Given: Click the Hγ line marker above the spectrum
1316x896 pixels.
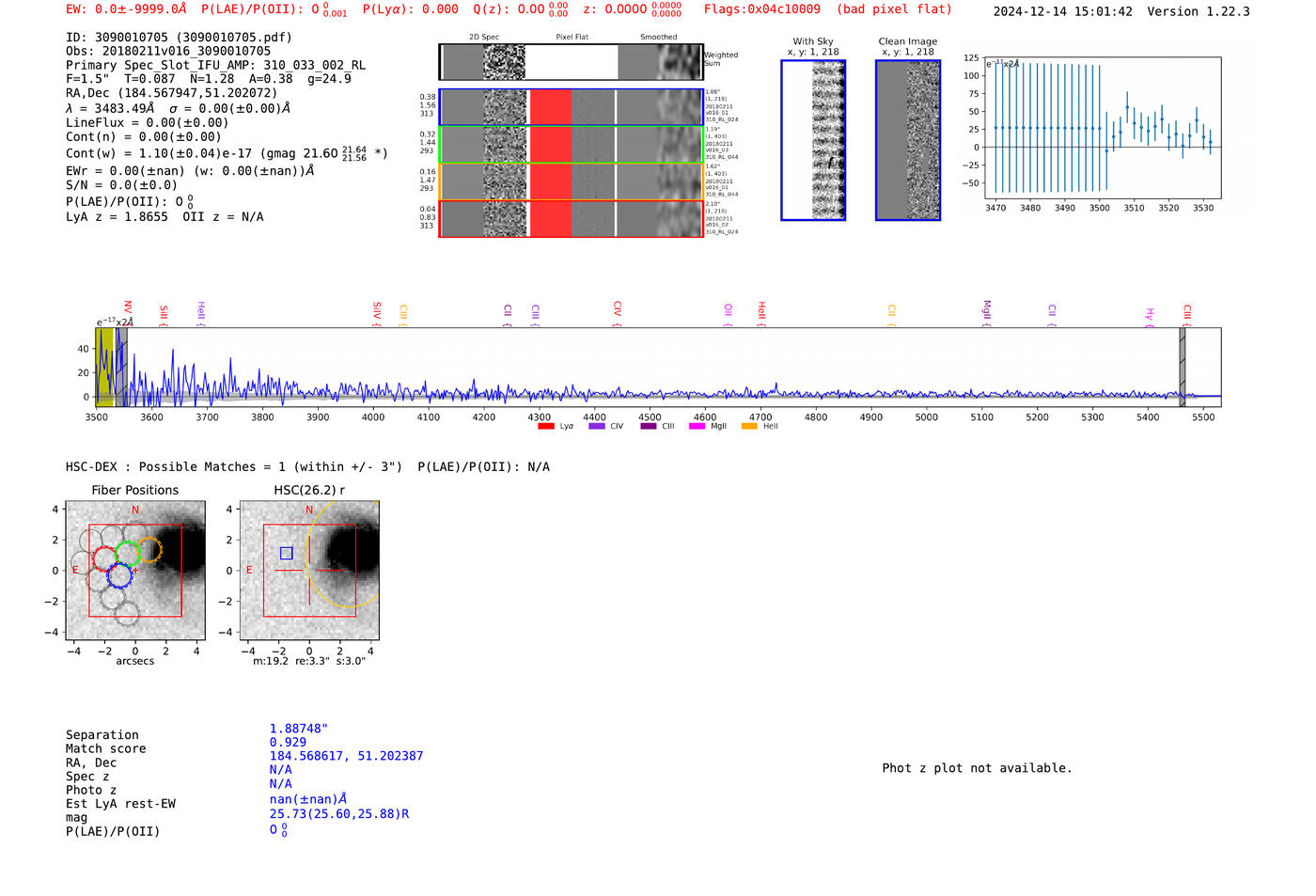Looking at the screenshot, I should pyautogui.click(x=1150, y=316).
